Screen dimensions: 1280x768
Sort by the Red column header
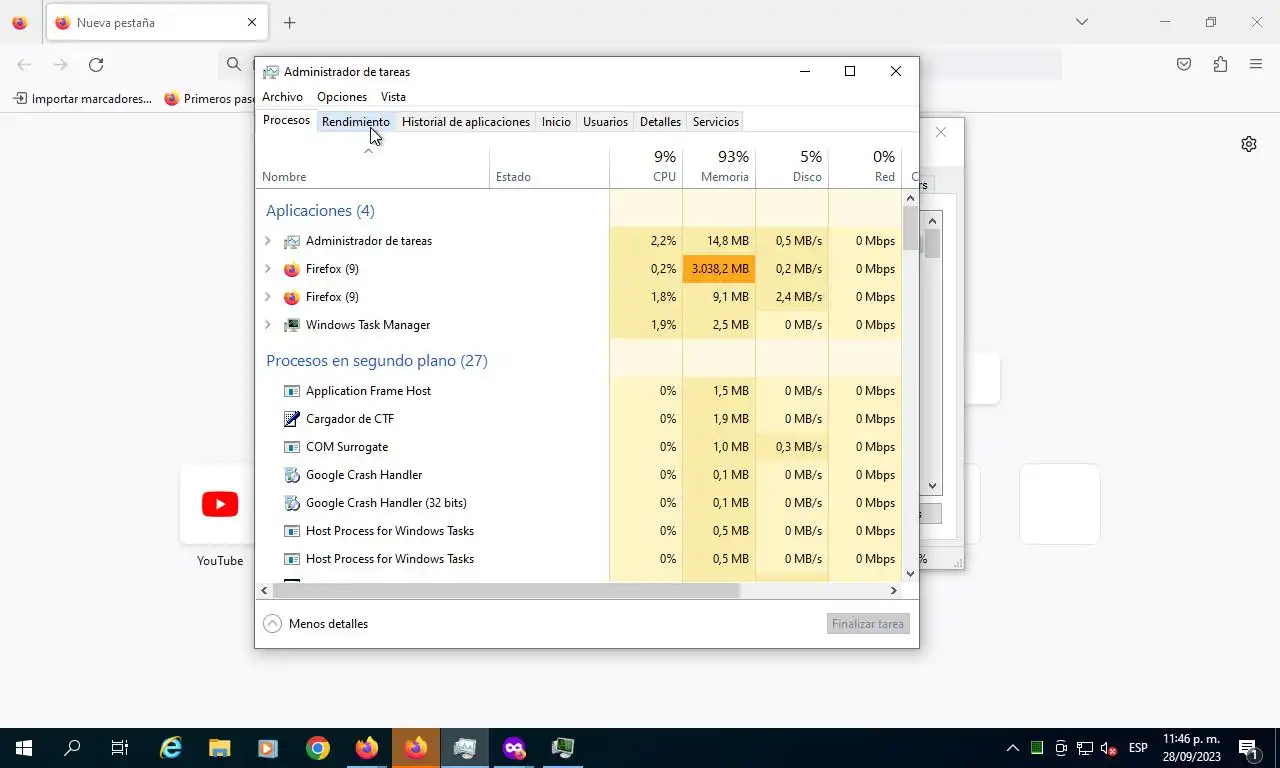[865, 168]
